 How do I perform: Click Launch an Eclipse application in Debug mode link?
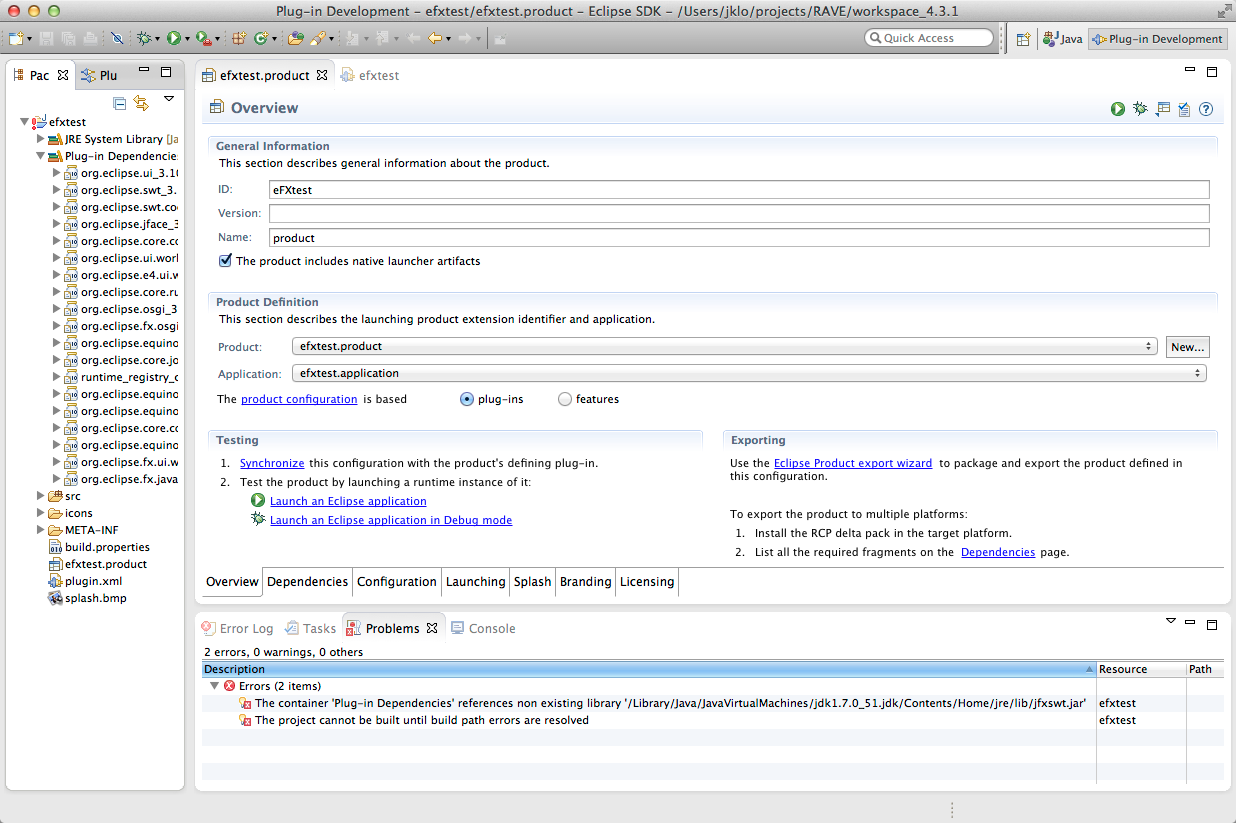pyautogui.click(x=391, y=520)
